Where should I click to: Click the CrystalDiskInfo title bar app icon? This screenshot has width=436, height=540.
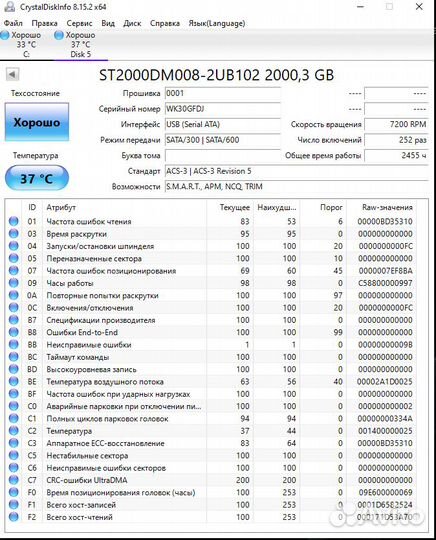click(x=10, y=7)
